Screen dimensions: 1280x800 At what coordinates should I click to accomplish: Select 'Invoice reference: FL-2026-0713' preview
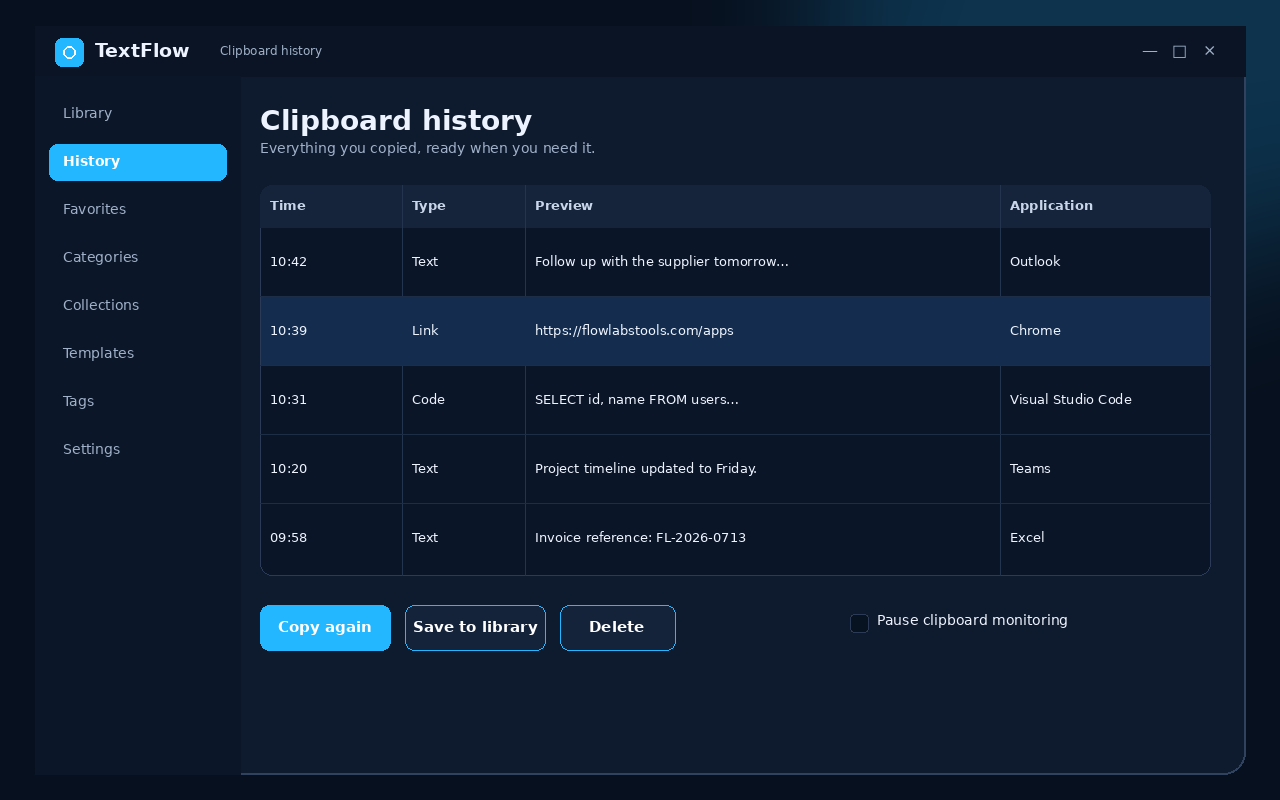[763, 539]
